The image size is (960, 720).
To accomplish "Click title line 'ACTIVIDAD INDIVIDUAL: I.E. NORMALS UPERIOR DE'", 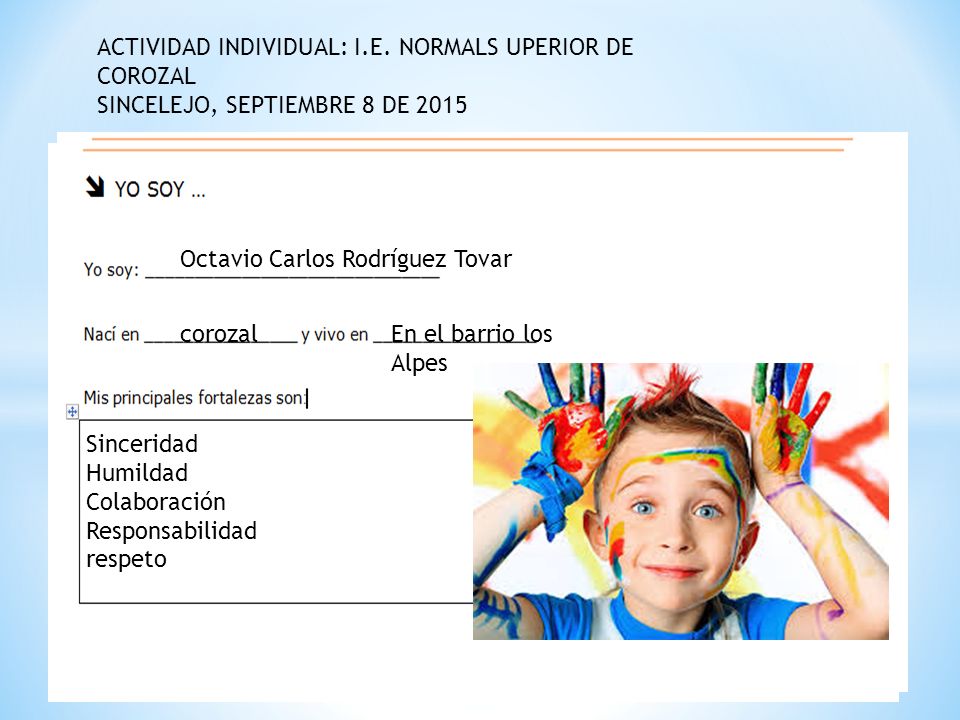I will point(365,47).
